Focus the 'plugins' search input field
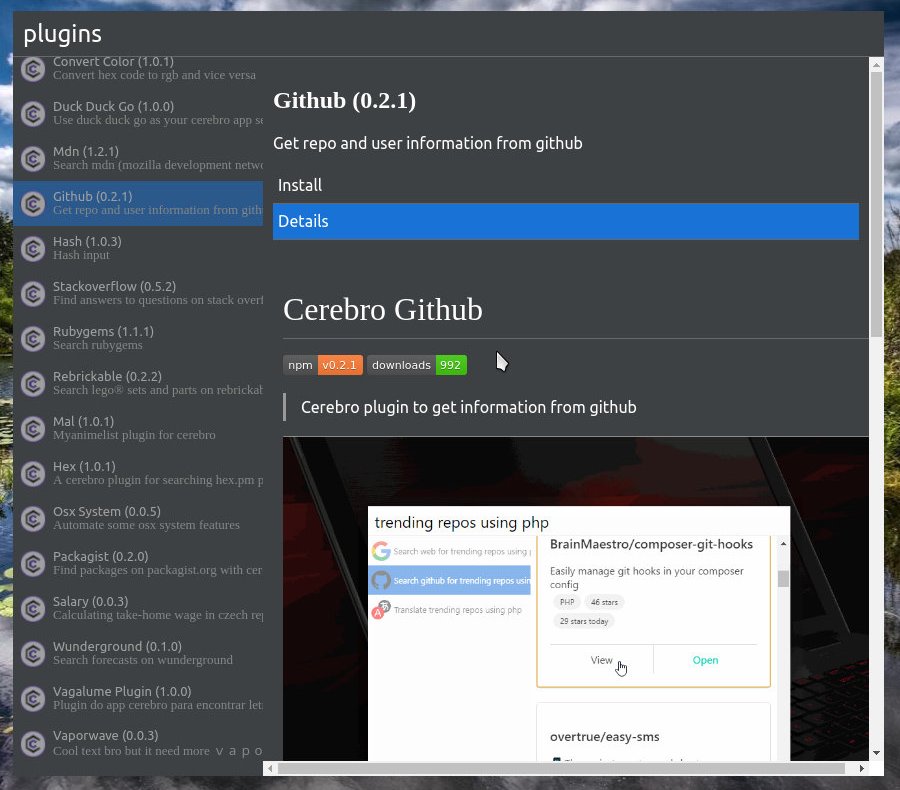This screenshot has width=900, height=790. point(448,34)
